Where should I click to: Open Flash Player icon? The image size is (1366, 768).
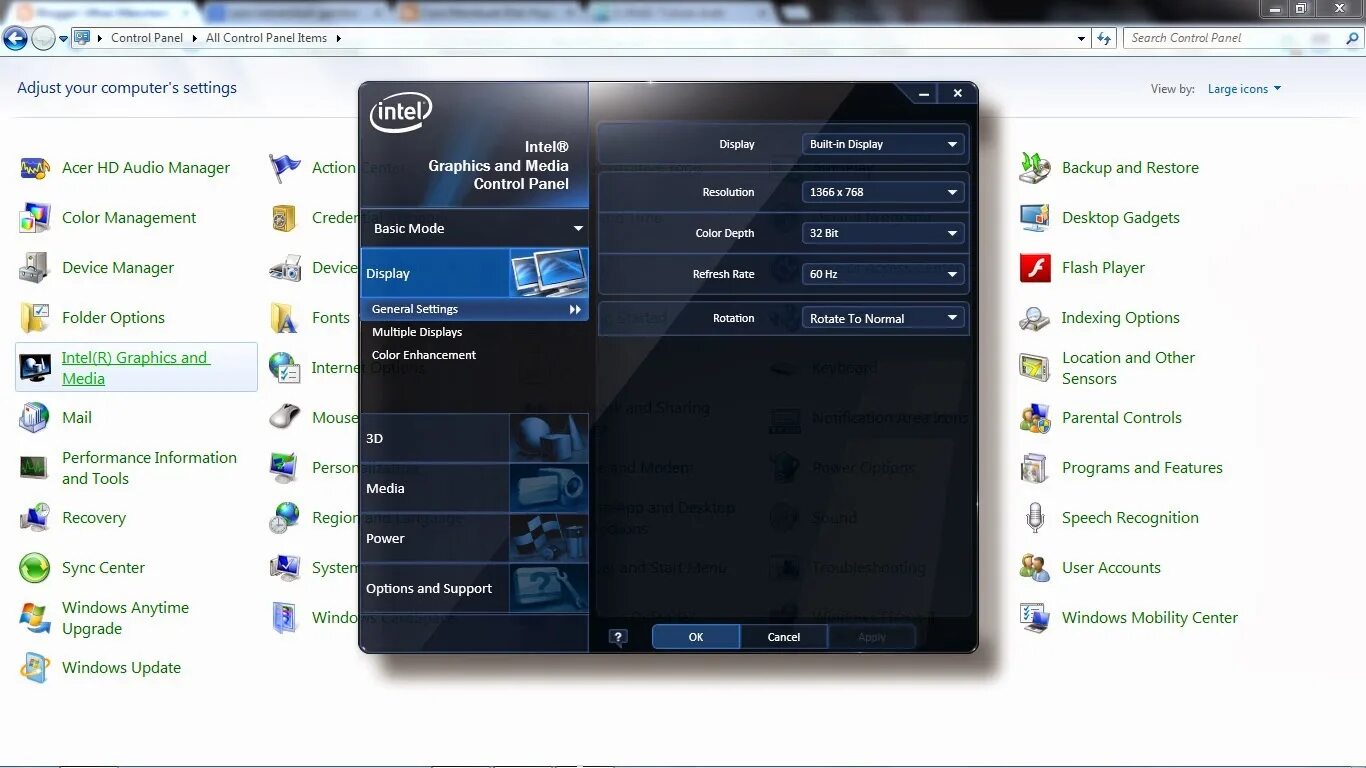point(1035,268)
